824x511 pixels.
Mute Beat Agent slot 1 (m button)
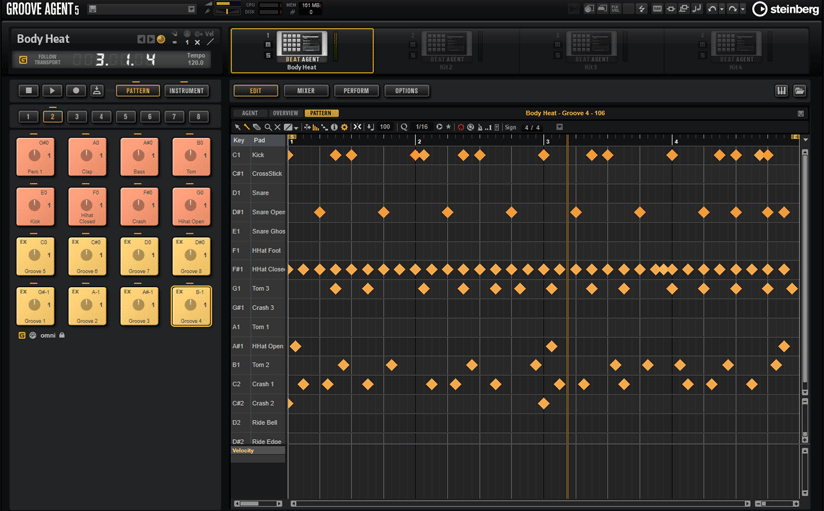click(x=268, y=45)
